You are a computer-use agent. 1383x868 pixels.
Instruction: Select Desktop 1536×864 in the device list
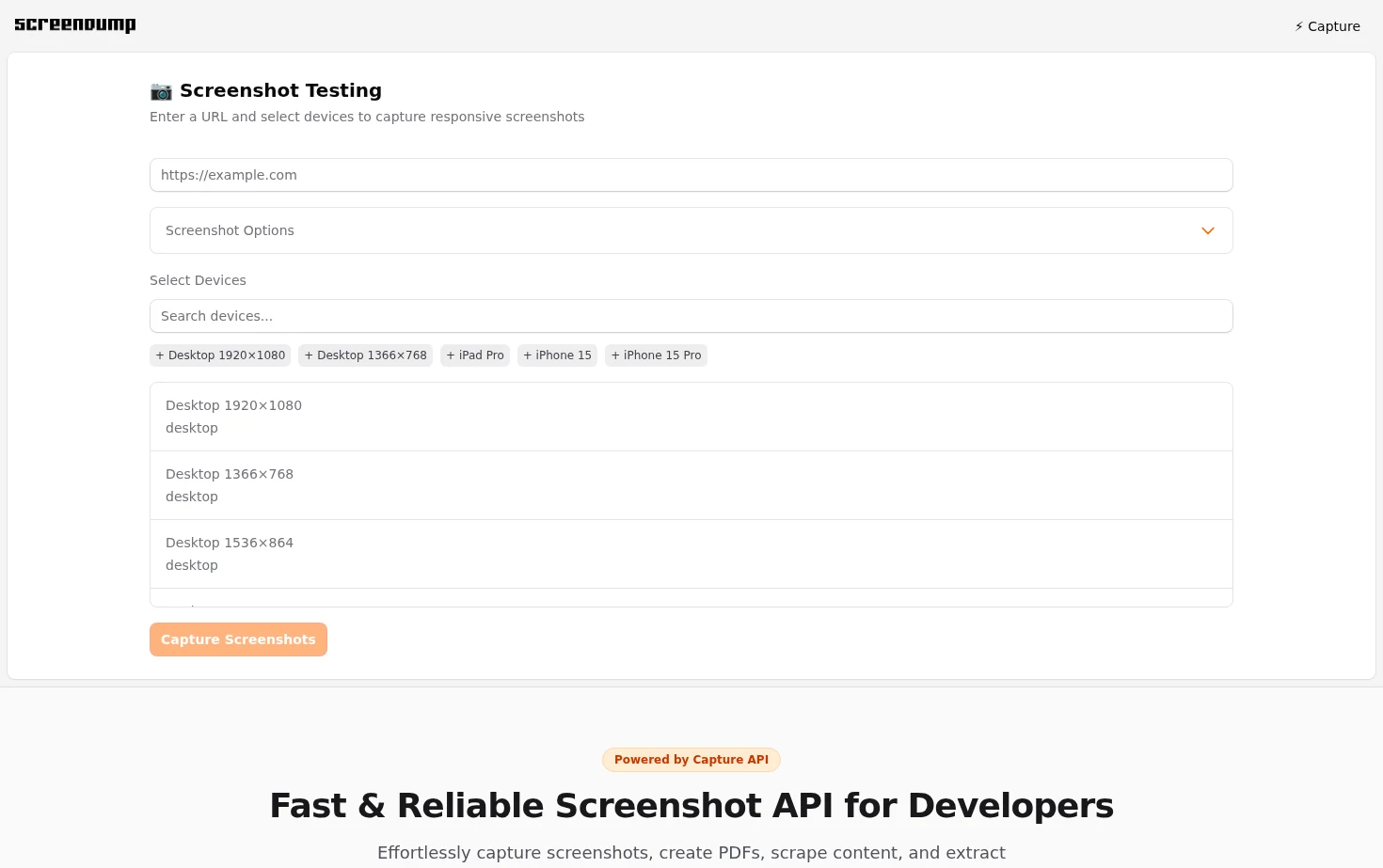(x=691, y=554)
